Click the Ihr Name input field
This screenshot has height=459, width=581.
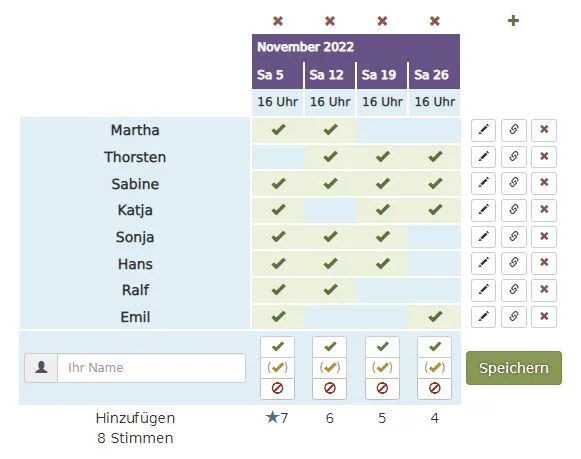click(152, 368)
